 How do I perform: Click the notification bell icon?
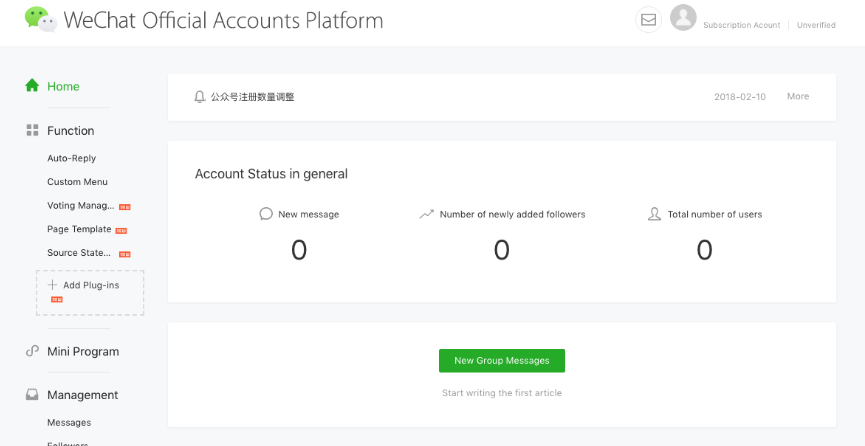[199, 97]
